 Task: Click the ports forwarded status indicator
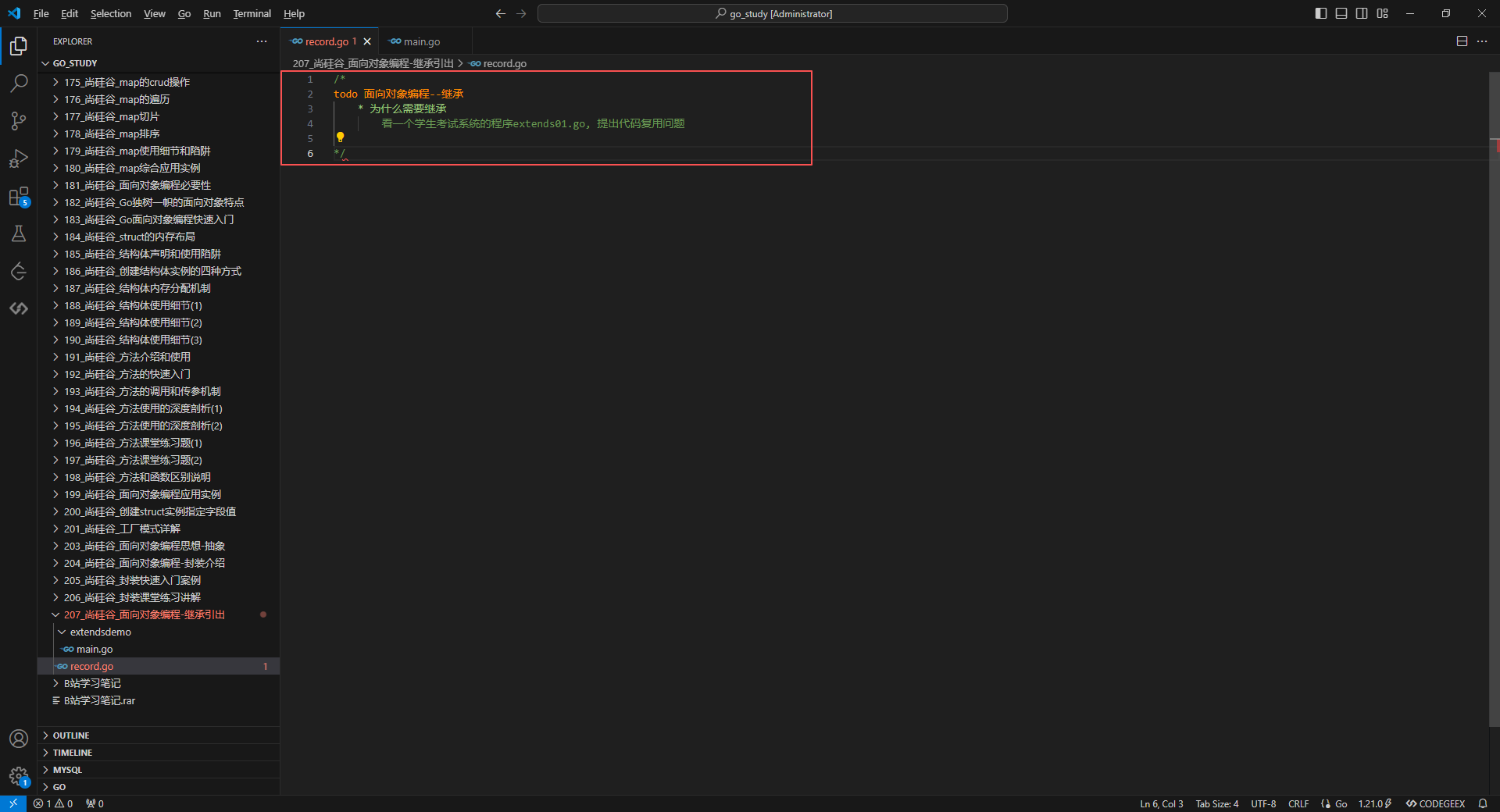95,803
